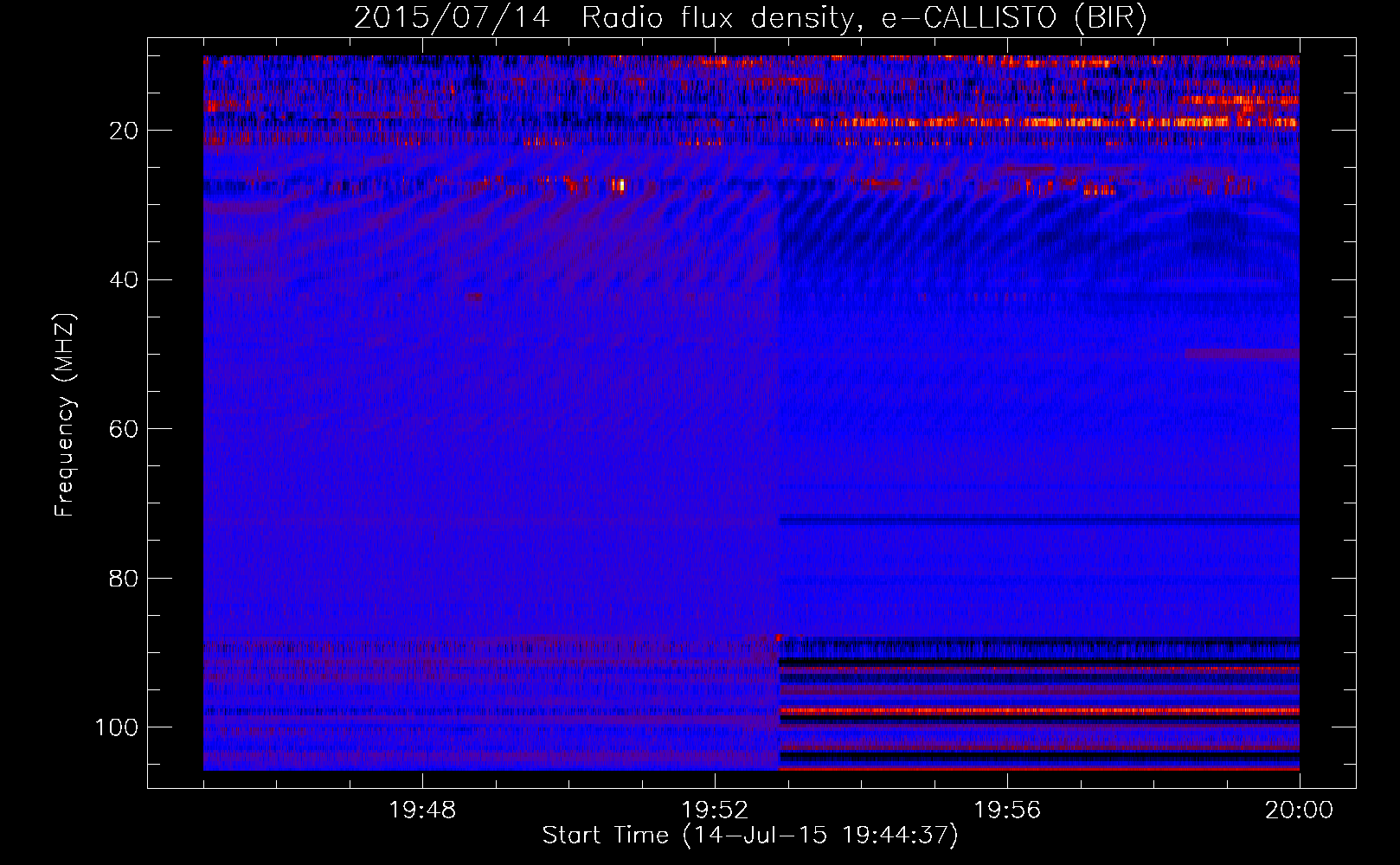The height and width of the screenshot is (865, 1400).
Task: Click the '60' frequency tick label
Action: 124,429
